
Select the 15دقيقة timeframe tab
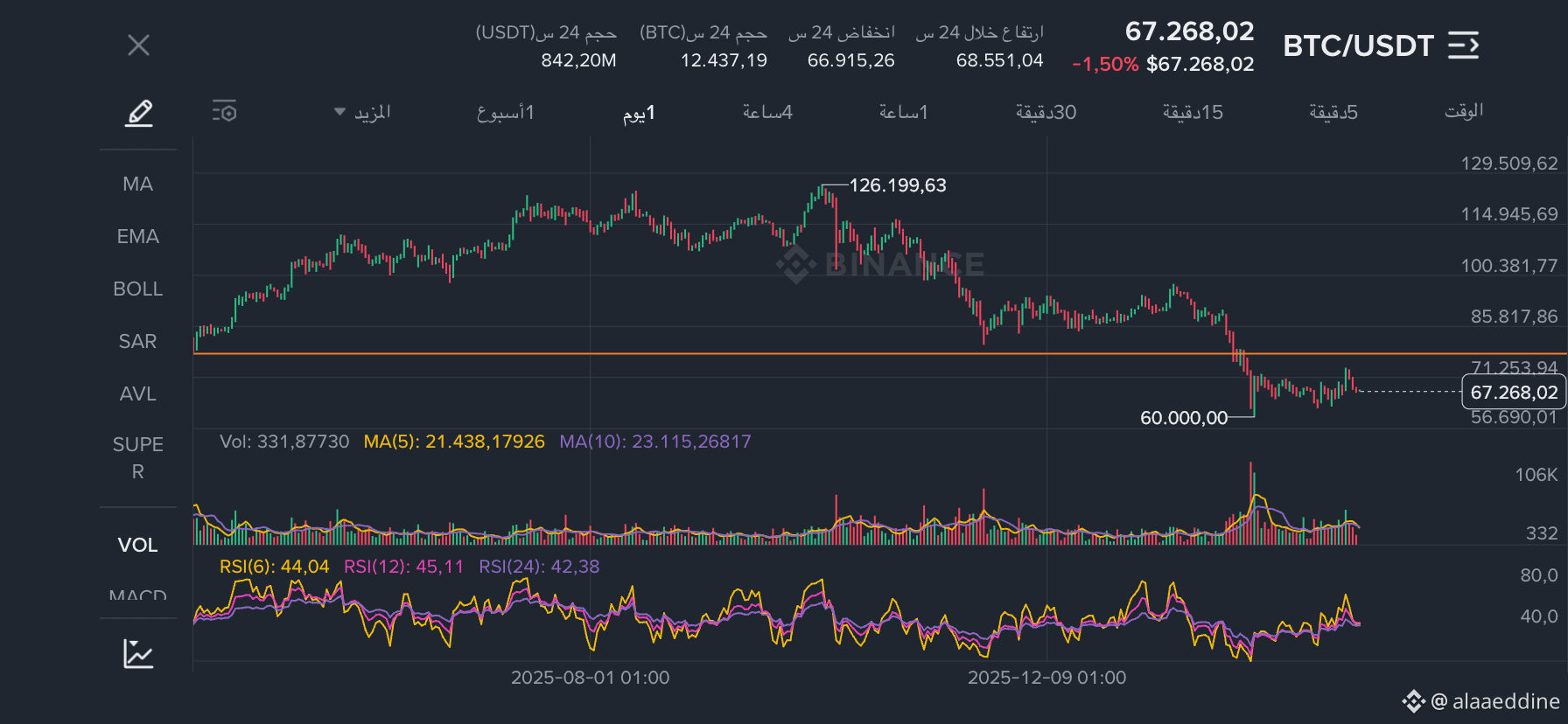tap(1193, 112)
